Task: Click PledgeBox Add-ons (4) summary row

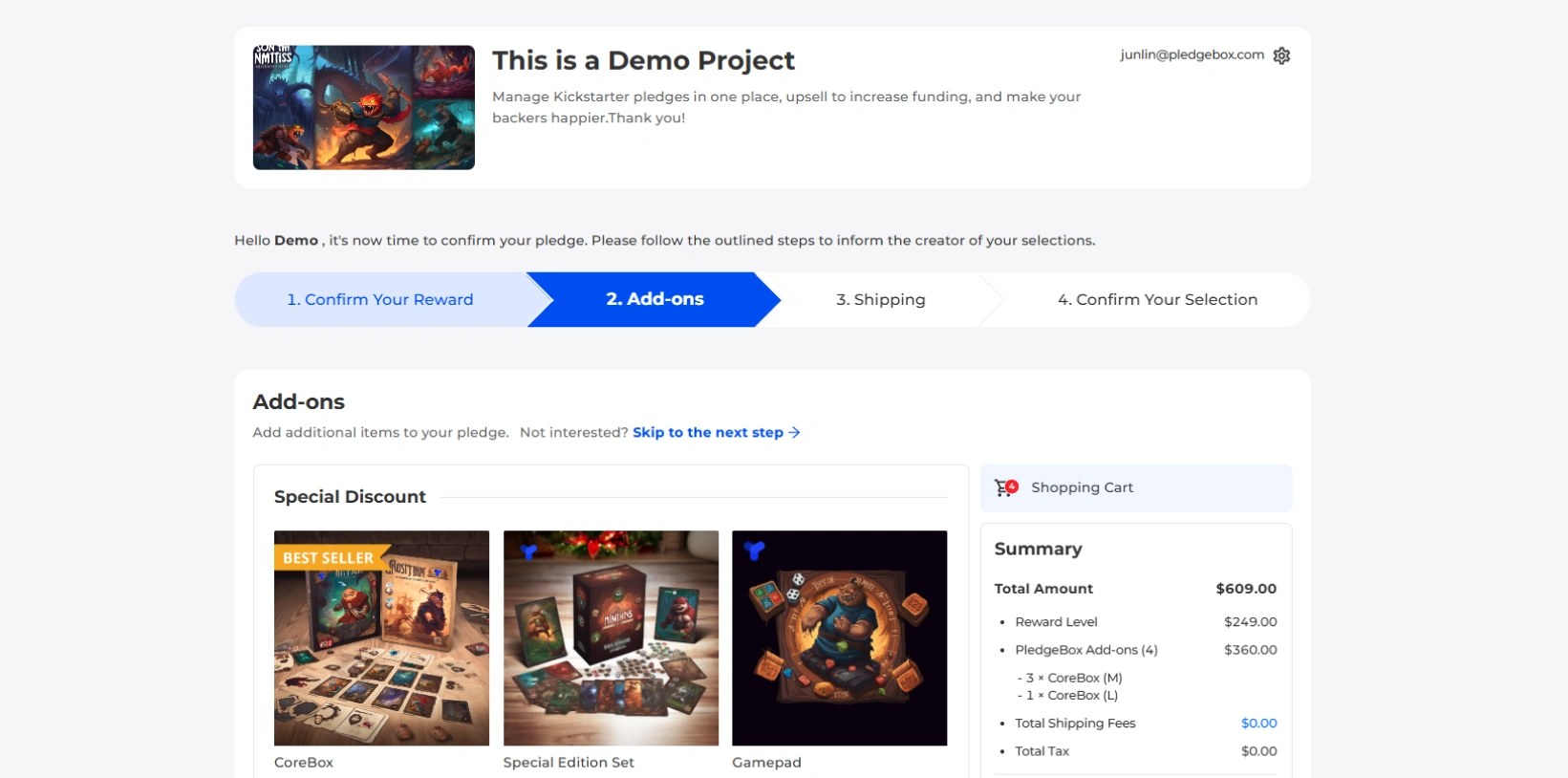Action: 1136,650
